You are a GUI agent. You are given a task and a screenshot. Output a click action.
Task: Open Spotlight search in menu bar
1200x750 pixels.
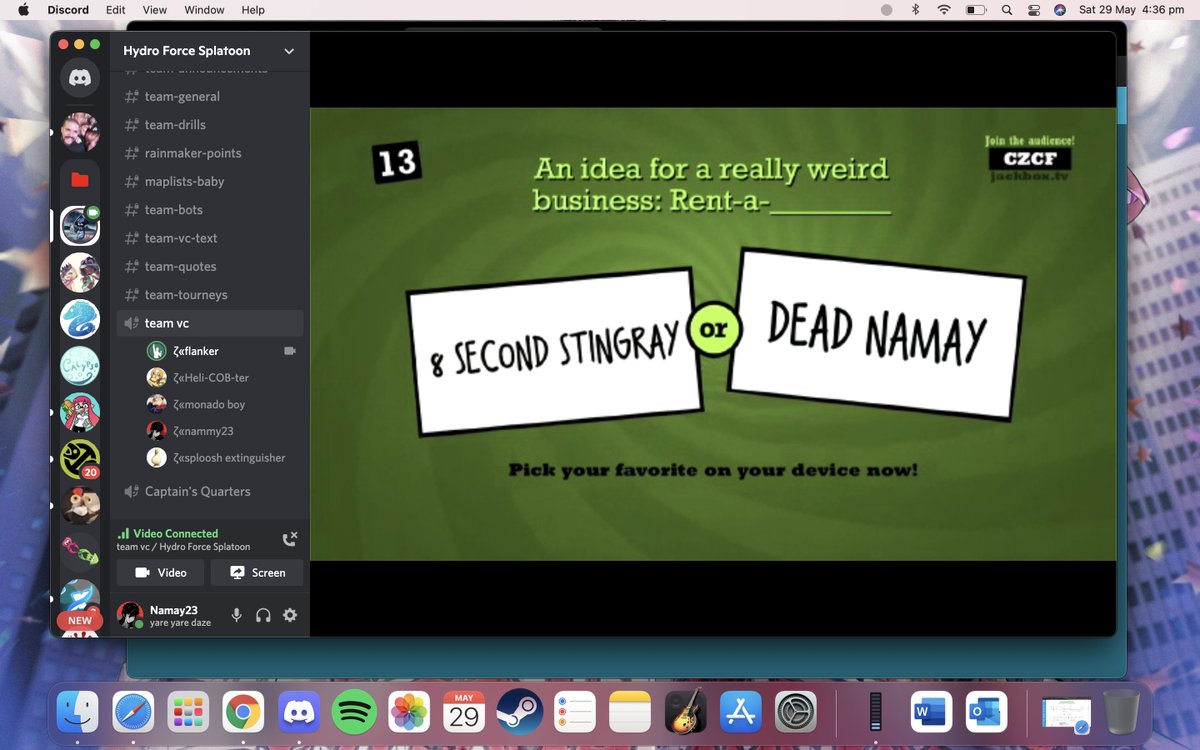click(1007, 10)
